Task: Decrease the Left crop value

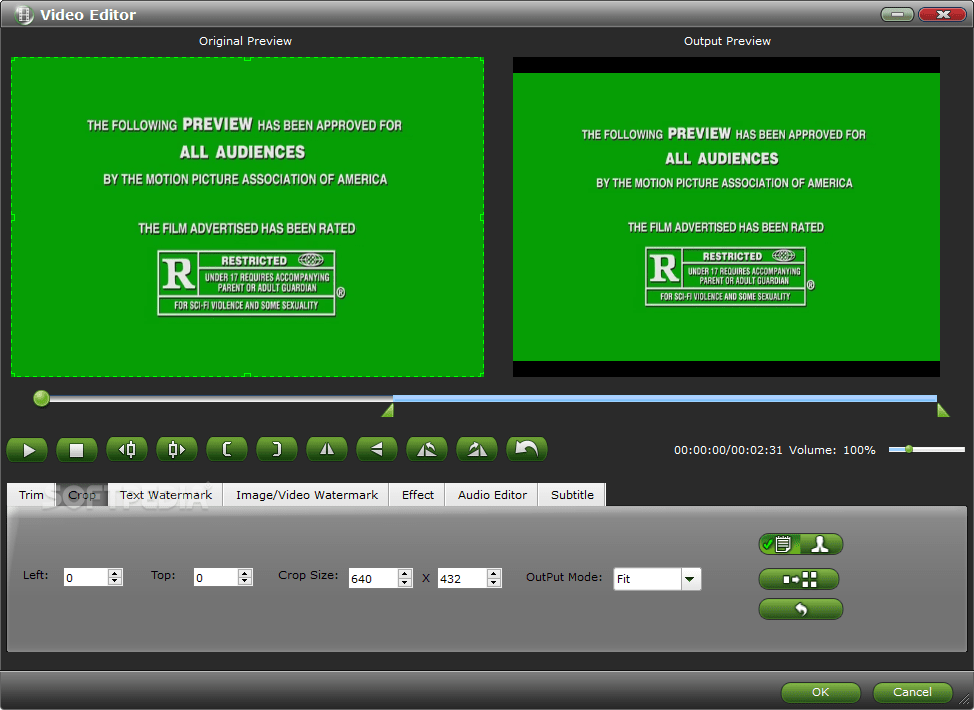Action: coord(115,581)
